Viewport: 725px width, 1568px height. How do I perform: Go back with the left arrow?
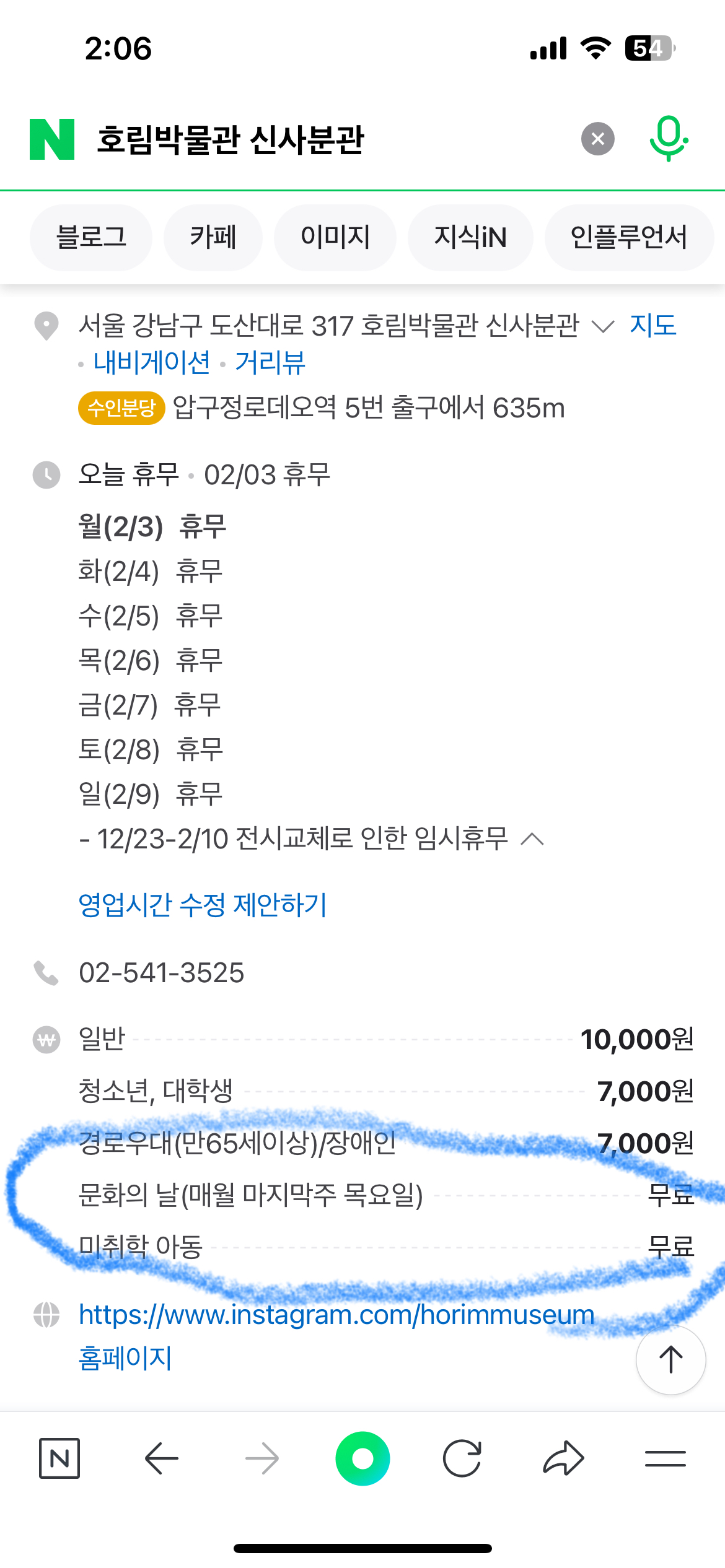pos(161,1458)
